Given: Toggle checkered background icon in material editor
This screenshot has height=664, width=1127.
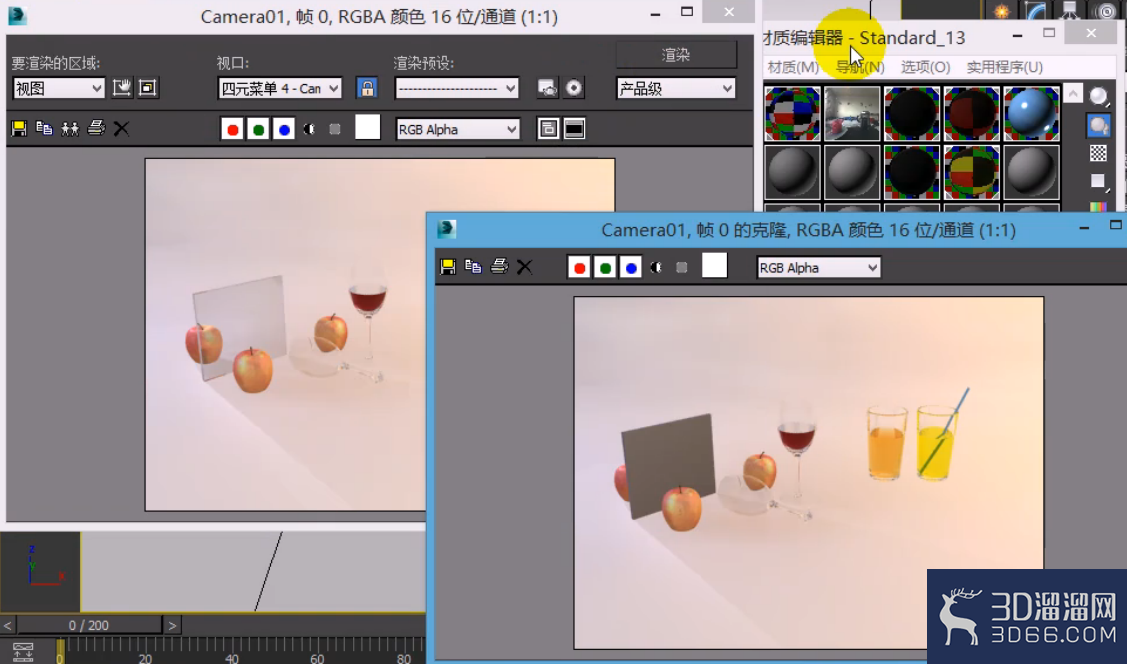Looking at the screenshot, I should point(1098,153).
